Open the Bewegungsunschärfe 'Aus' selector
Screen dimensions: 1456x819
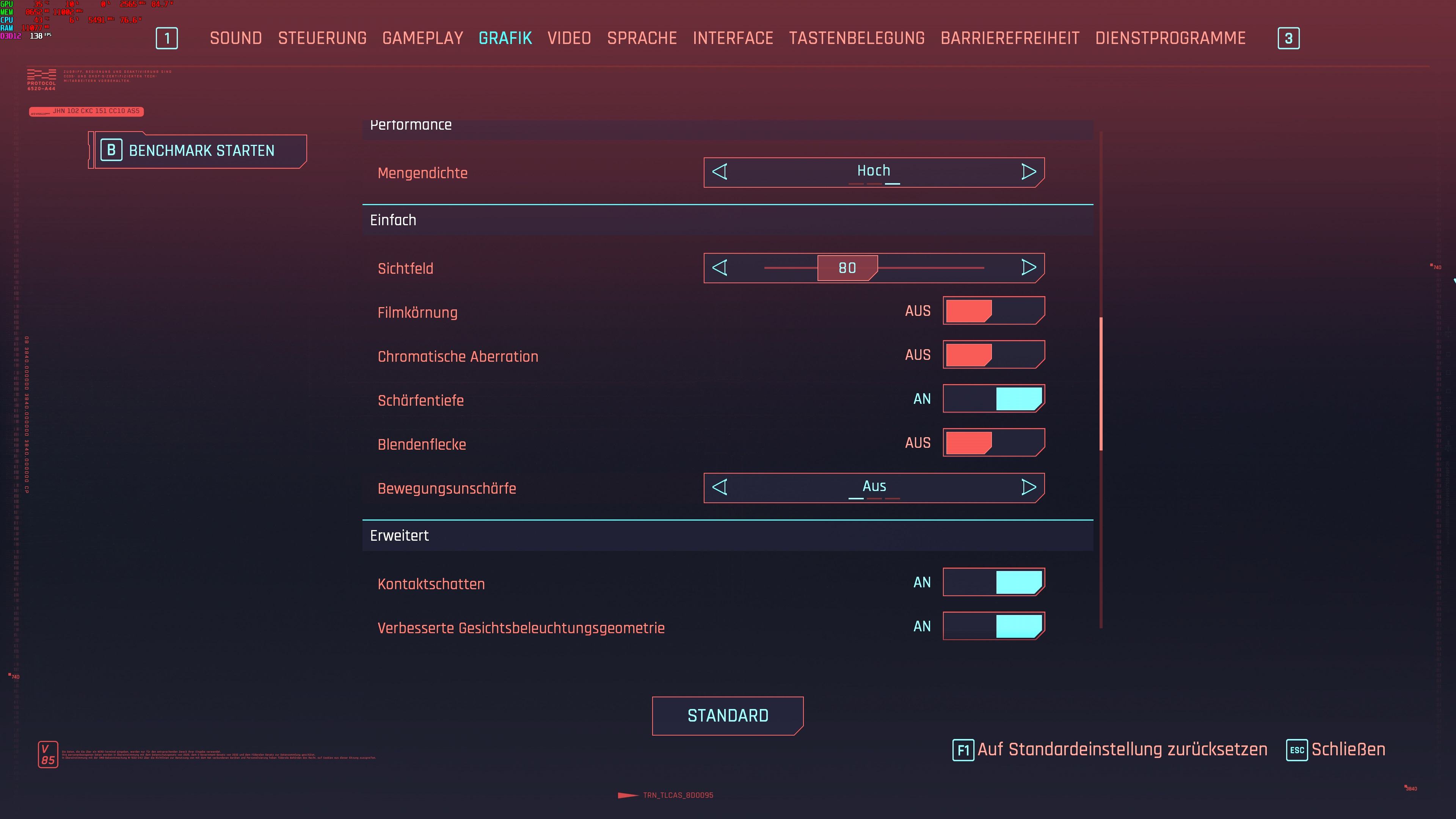[874, 488]
